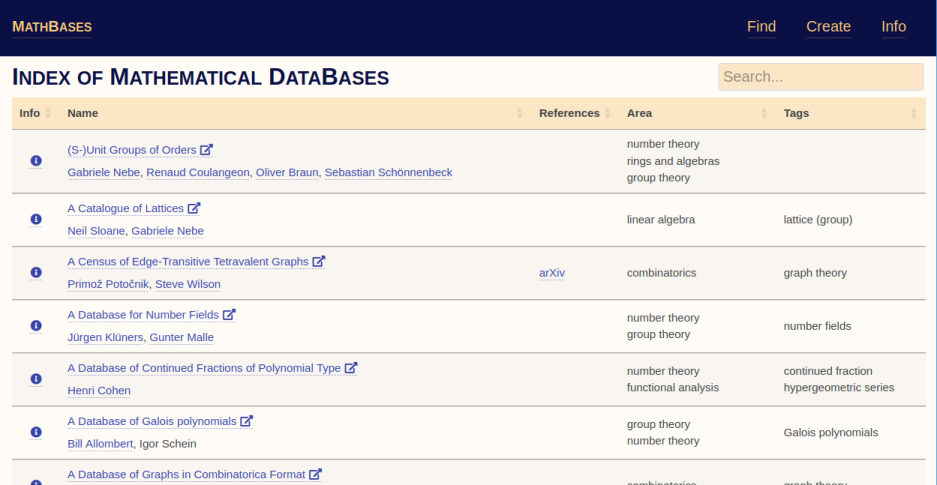Open the Find menu in navigation bar

point(761,27)
